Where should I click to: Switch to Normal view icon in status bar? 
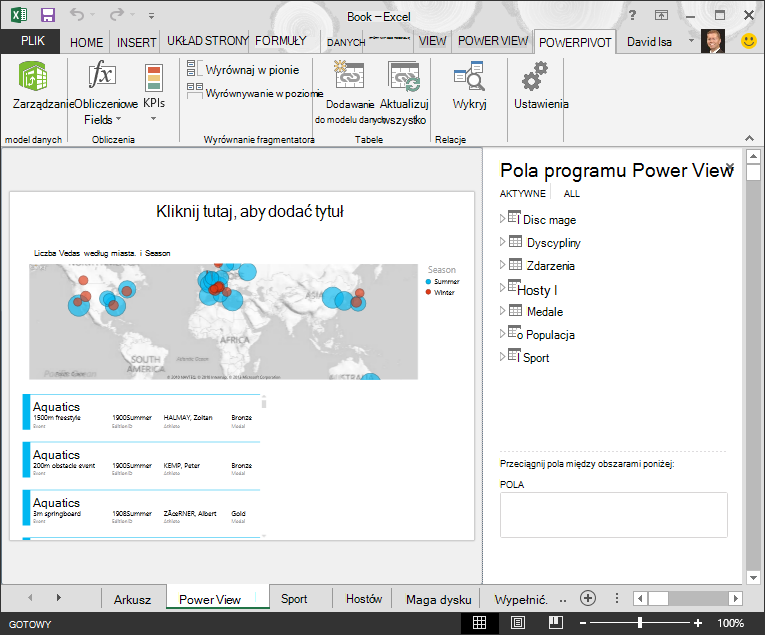(x=479, y=623)
